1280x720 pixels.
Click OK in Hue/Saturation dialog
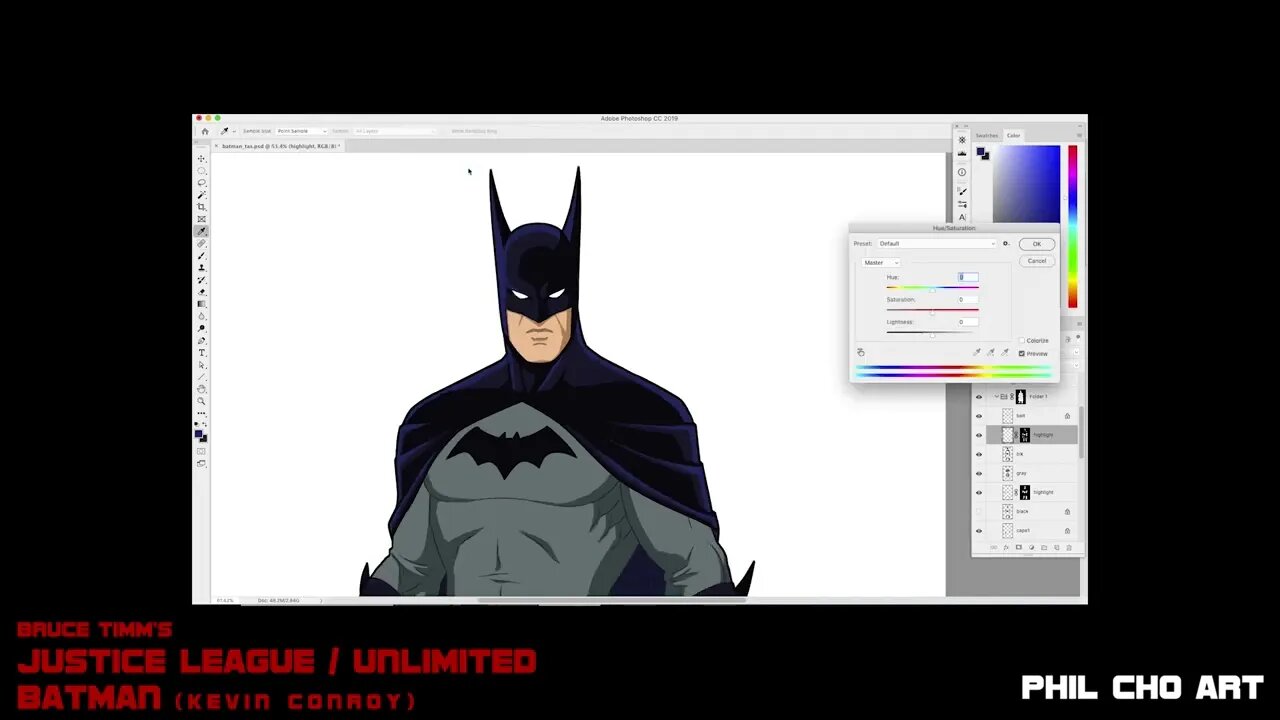tap(1037, 244)
